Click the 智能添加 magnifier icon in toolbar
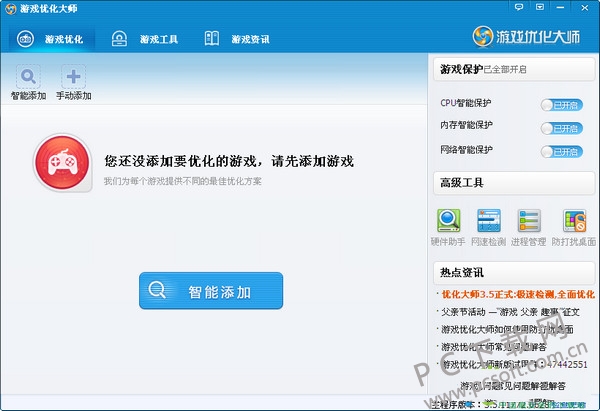600x411 pixels. pos(28,77)
